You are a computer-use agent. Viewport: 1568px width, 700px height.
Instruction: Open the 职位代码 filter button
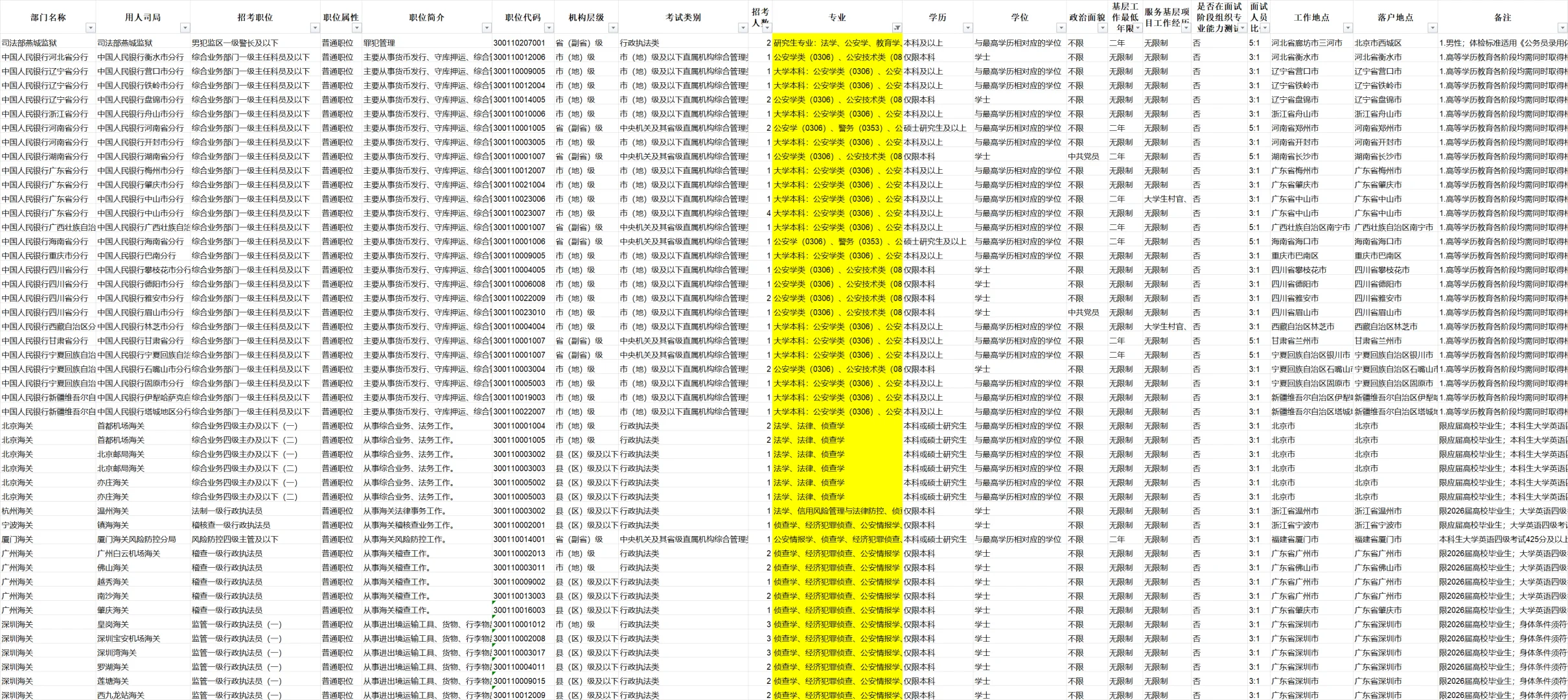[x=549, y=28]
